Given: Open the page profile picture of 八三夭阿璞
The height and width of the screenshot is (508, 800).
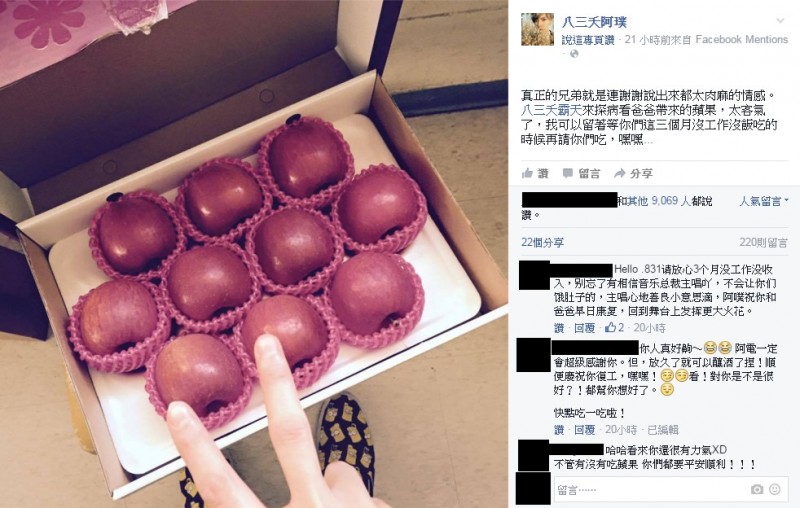Looking at the screenshot, I should pos(537,30).
